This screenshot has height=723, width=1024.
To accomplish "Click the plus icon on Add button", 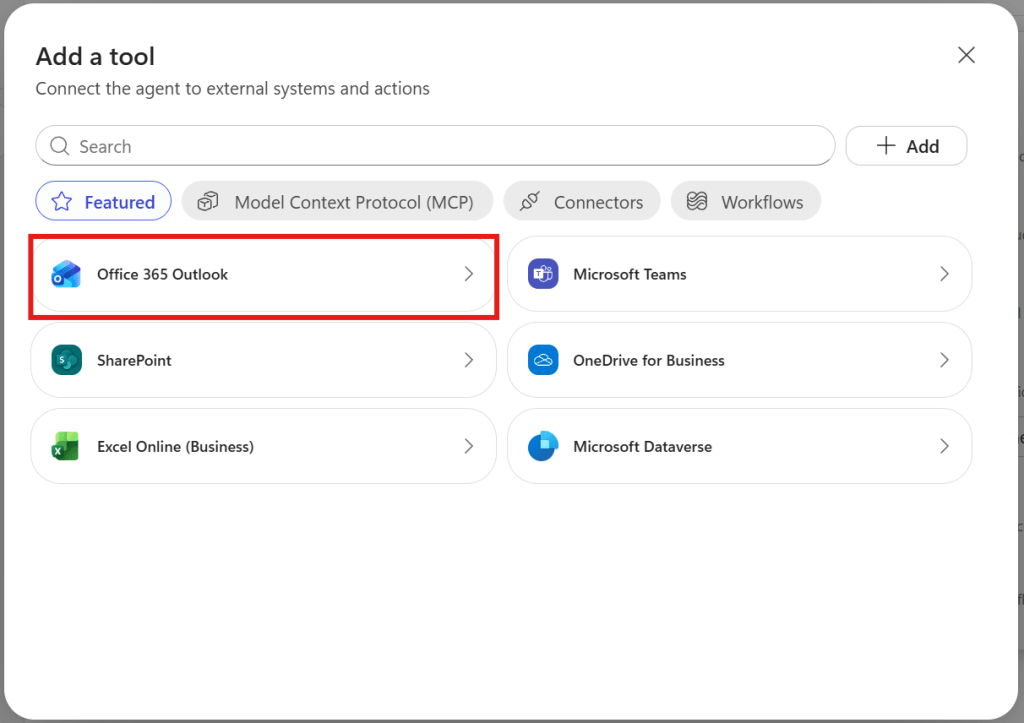I will 886,145.
